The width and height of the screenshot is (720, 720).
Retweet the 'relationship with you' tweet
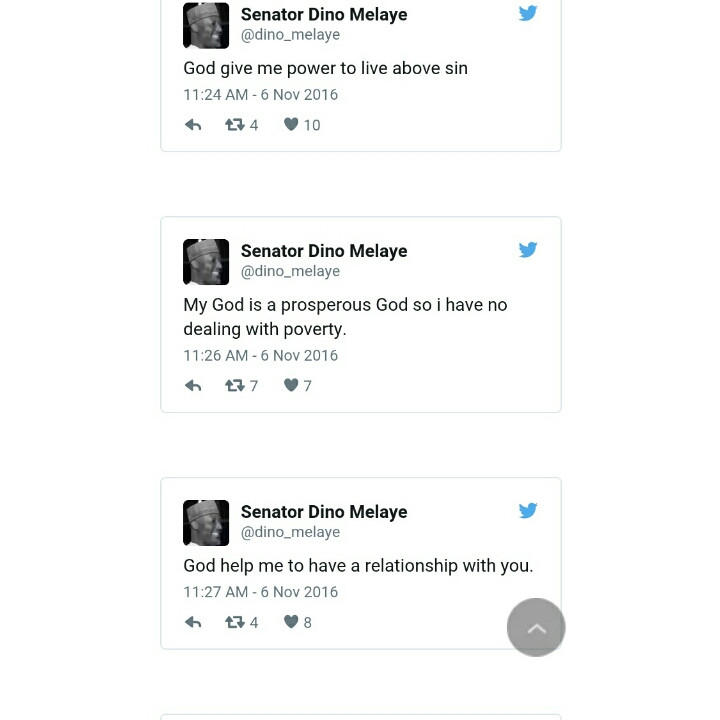coord(235,622)
